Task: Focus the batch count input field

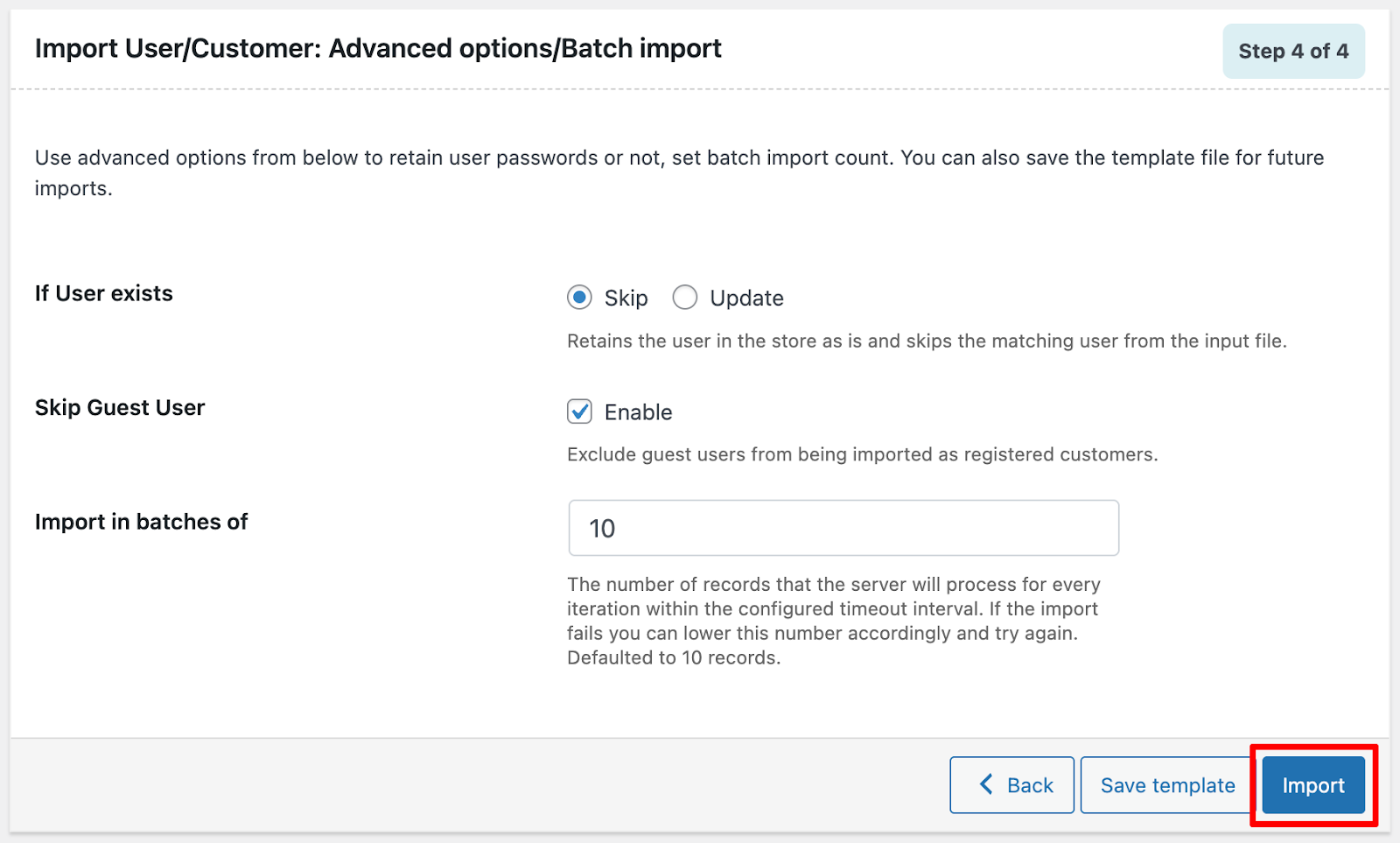Action: point(843,528)
